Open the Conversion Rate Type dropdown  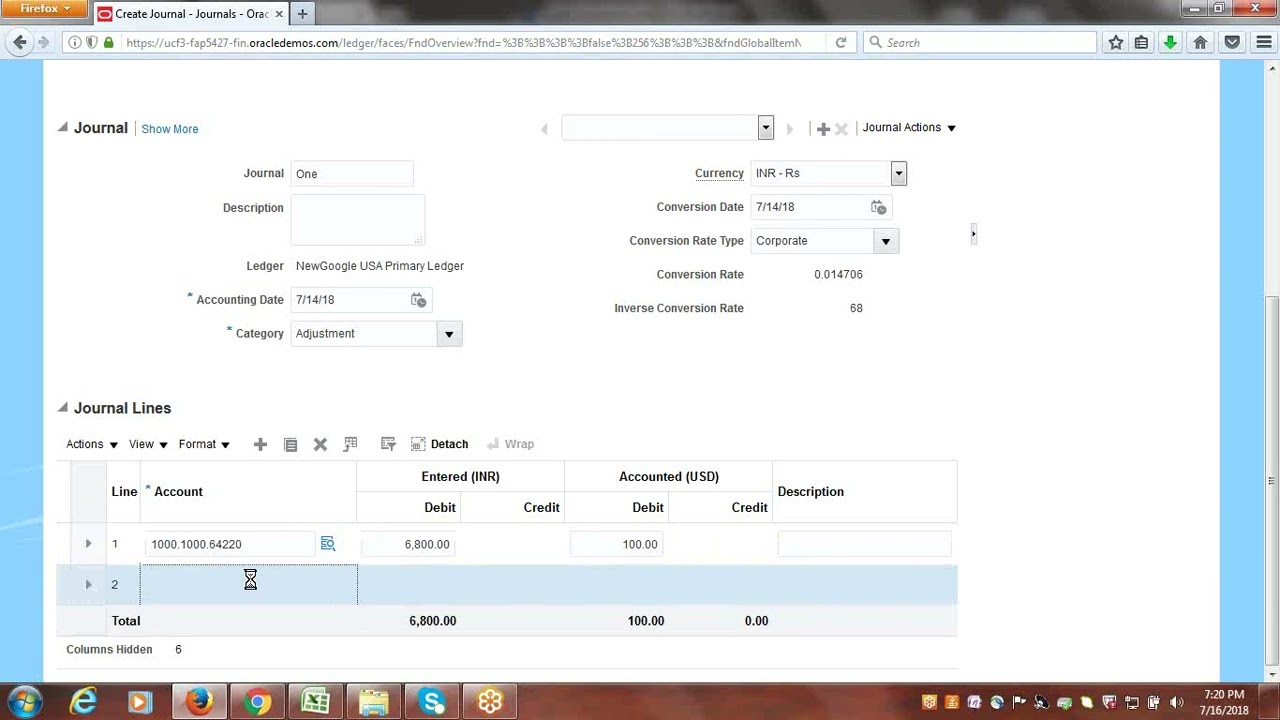(x=885, y=241)
